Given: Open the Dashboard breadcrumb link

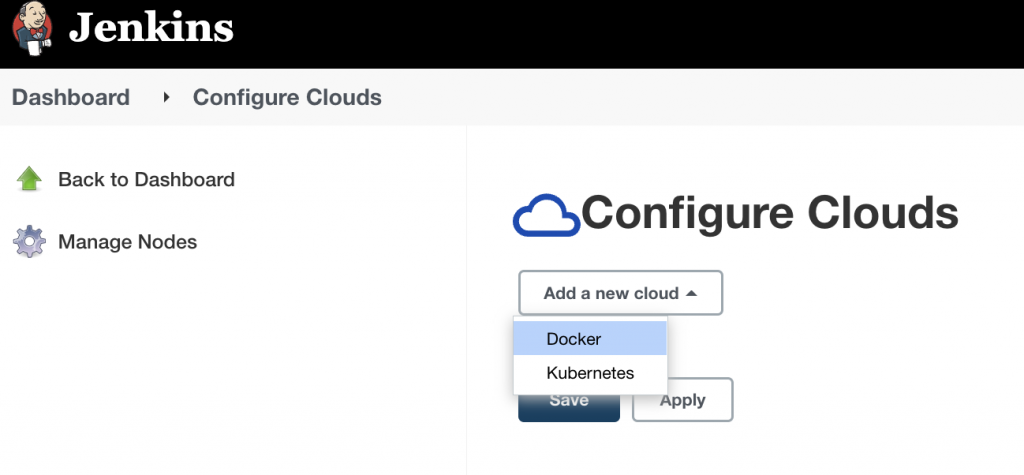Looking at the screenshot, I should pyautogui.click(x=71, y=98).
